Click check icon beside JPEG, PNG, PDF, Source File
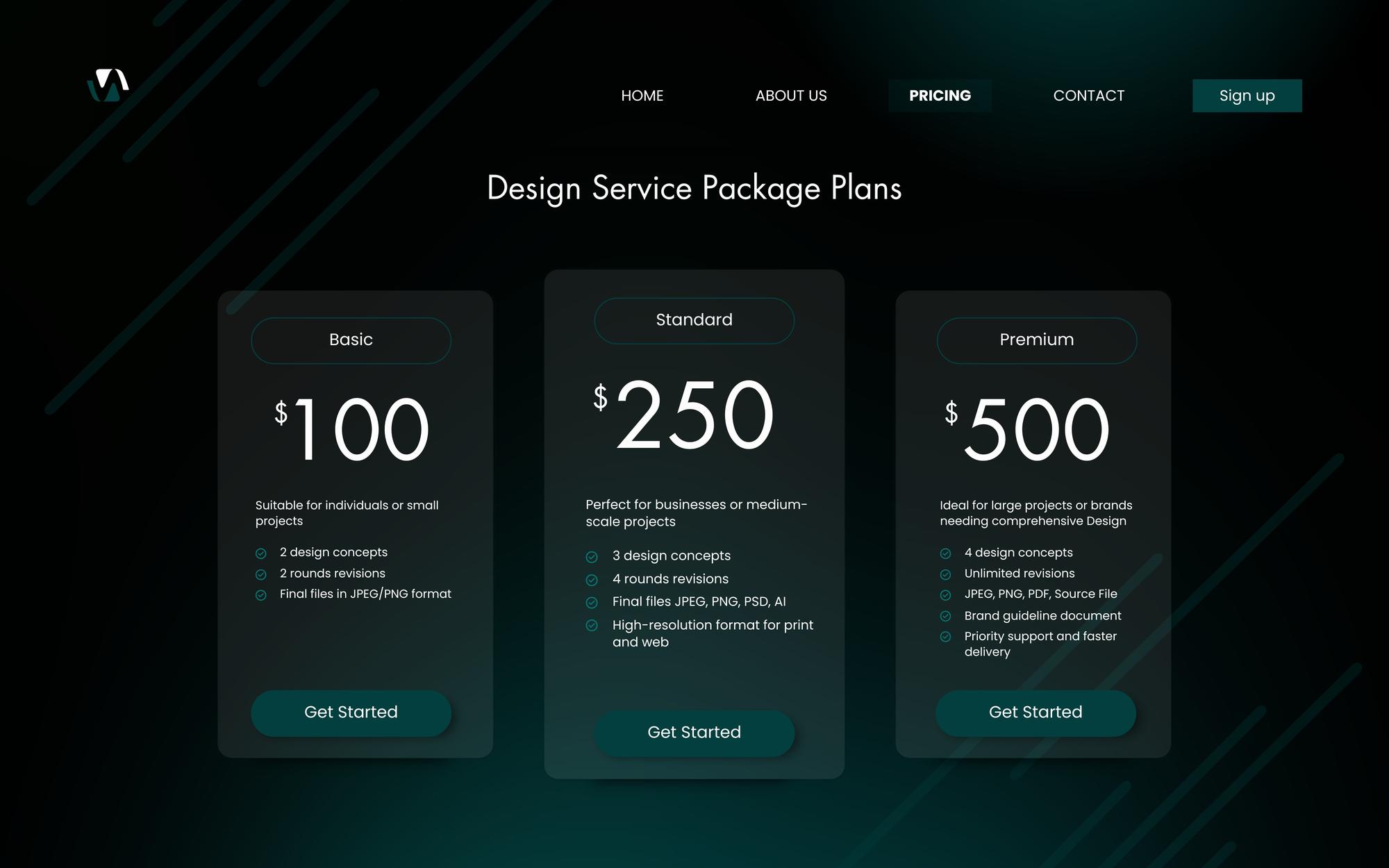1389x868 pixels. coord(945,595)
